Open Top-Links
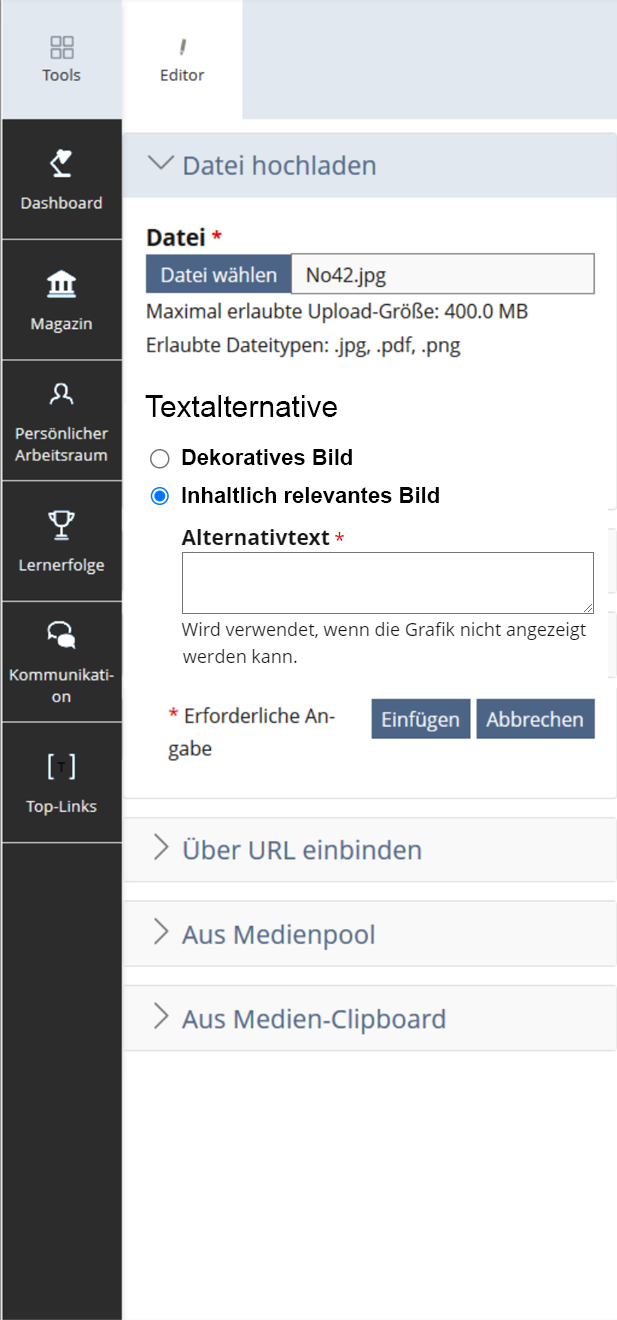Image resolution: width=617 pixels, height=1320 pixels. tap(61, 784)
